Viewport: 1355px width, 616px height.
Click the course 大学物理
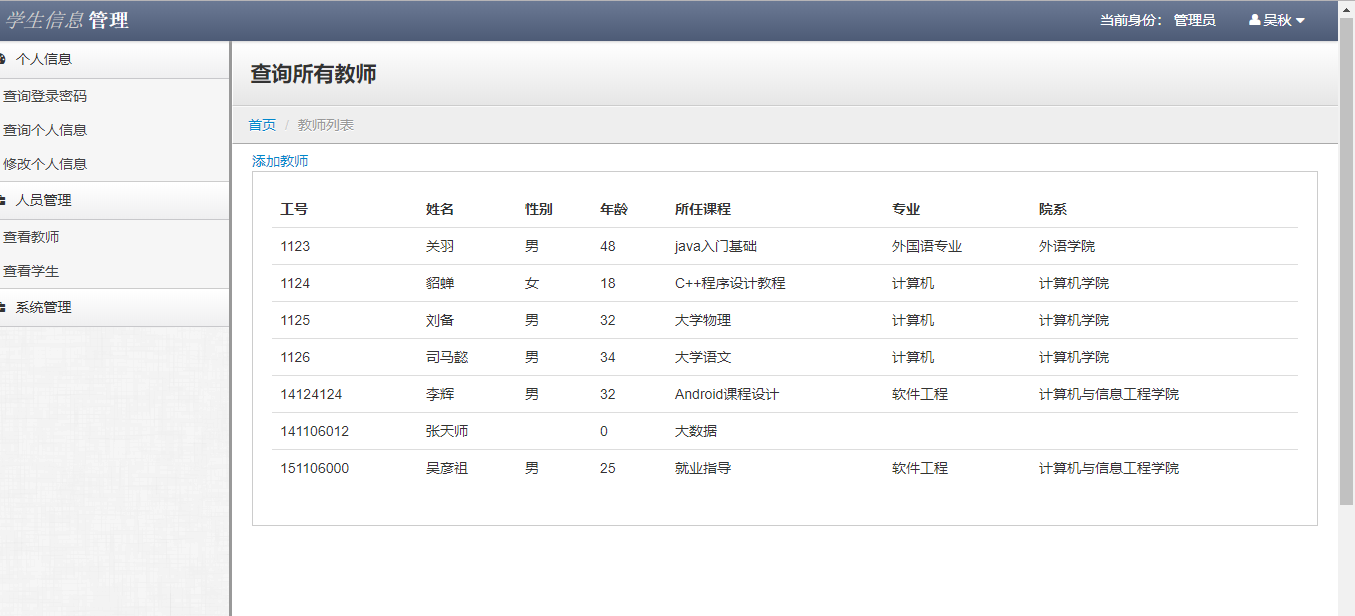click(x=703, y=320)
